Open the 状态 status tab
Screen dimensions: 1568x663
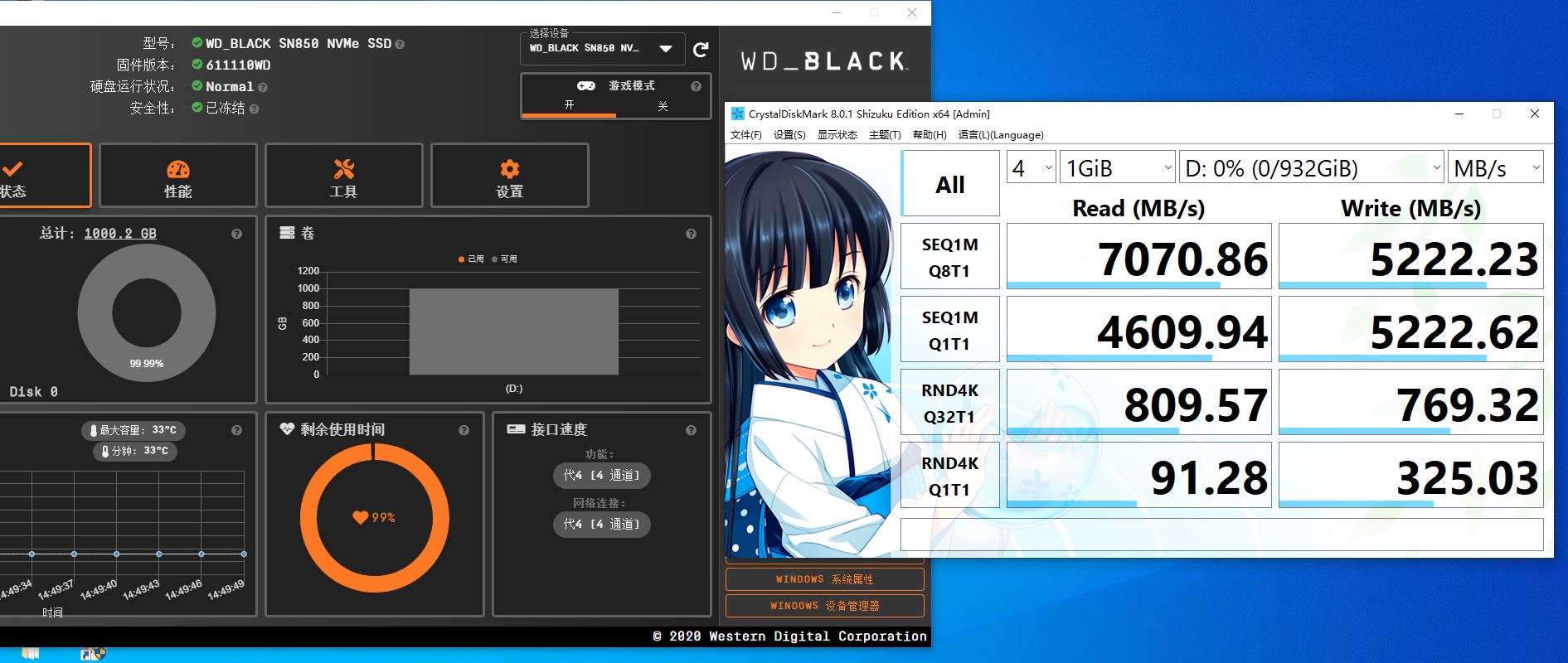pyautogui.click(x=43, y=176)
